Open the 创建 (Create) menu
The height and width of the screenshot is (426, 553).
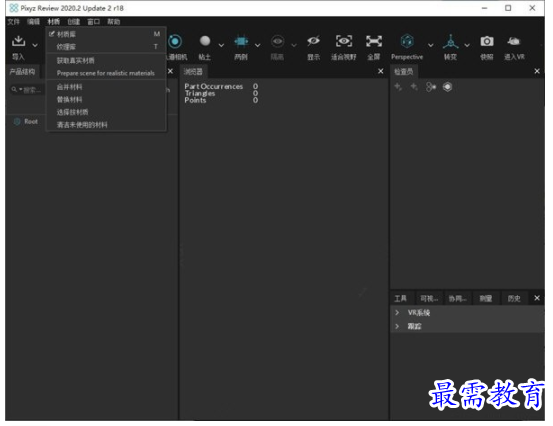74,22
